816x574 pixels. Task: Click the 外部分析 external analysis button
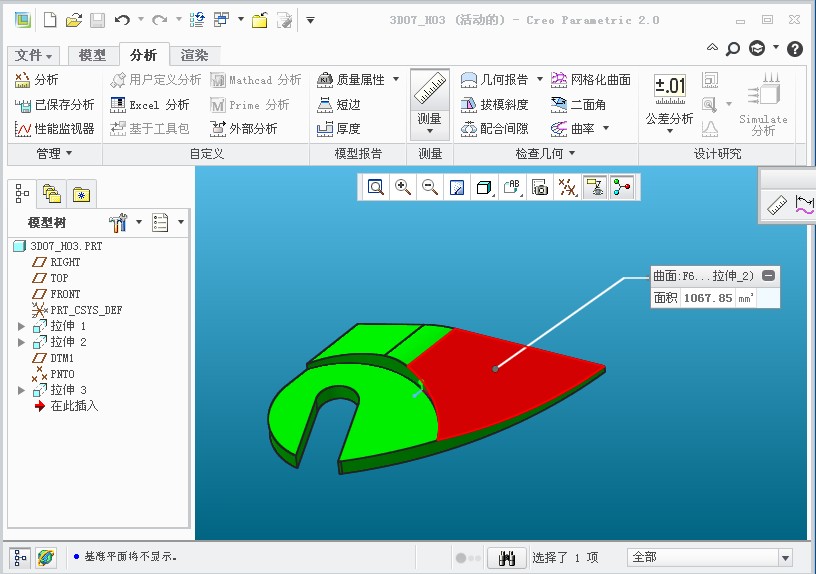(244, 128)
